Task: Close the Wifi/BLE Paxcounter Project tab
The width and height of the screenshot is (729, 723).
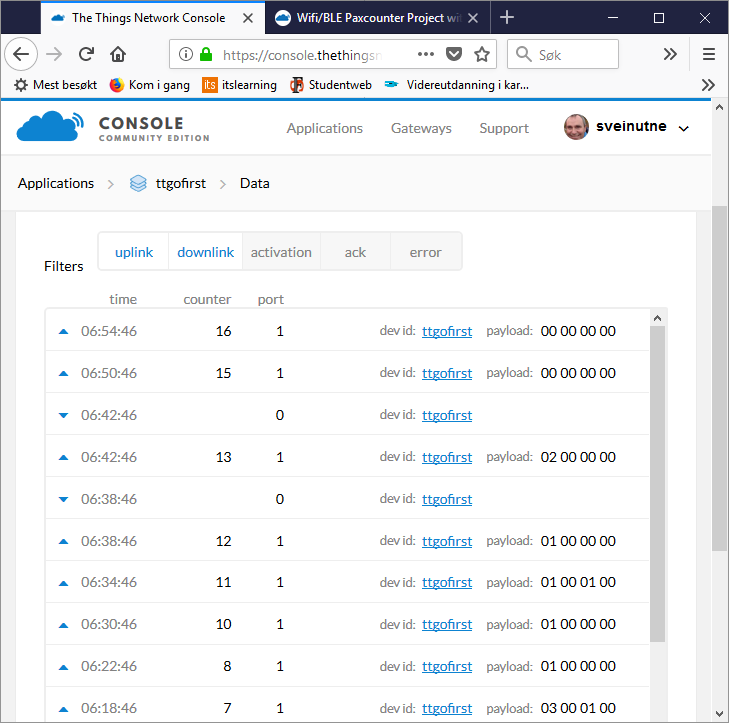Action: point(473,18)
